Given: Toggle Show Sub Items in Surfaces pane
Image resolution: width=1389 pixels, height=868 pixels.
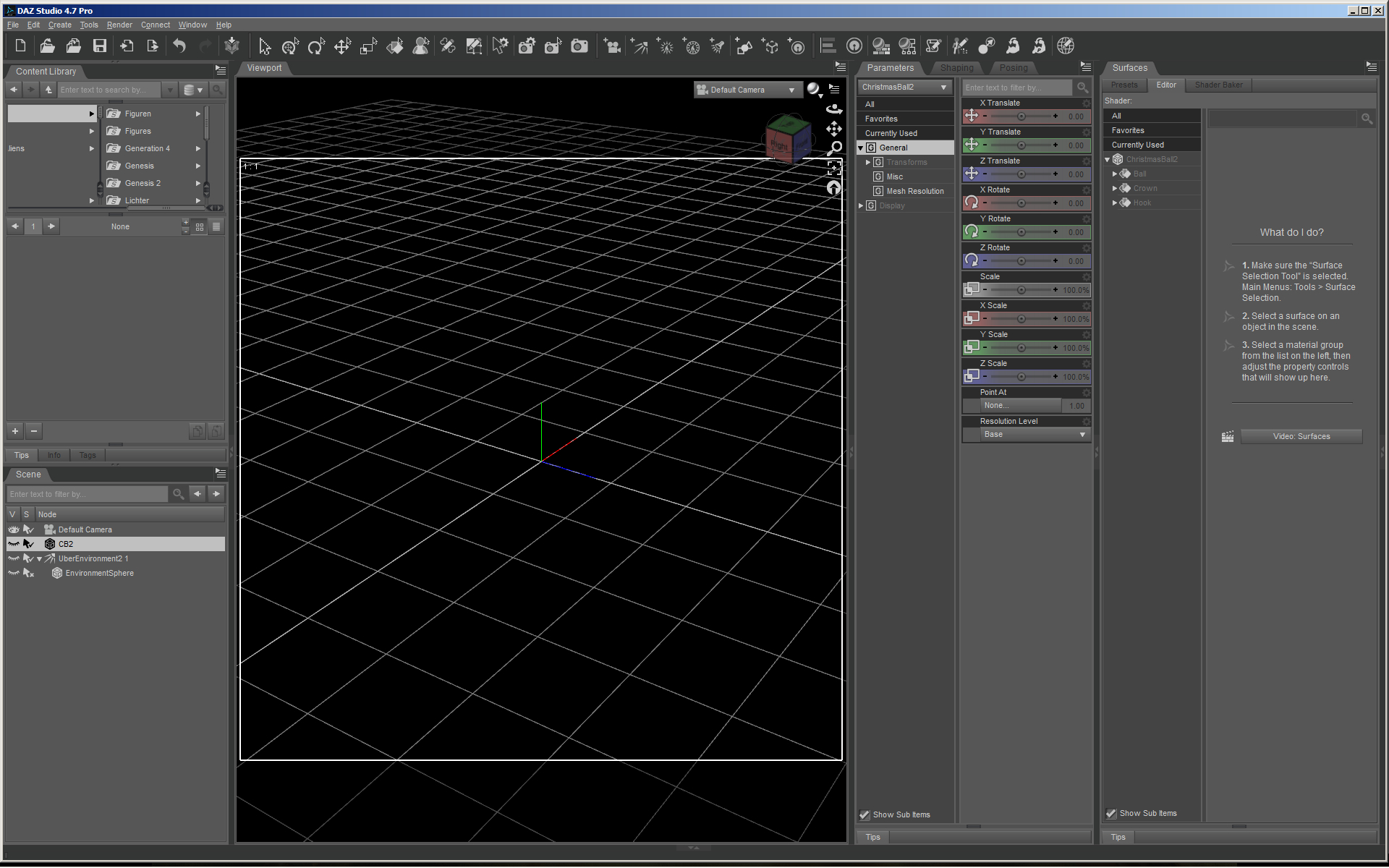Looking at the screenshot, I should point(1111,814).
